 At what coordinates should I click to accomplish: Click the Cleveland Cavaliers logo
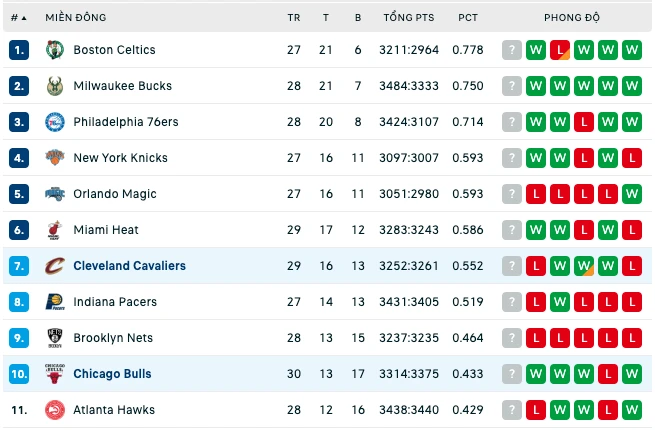coord(55,266)
